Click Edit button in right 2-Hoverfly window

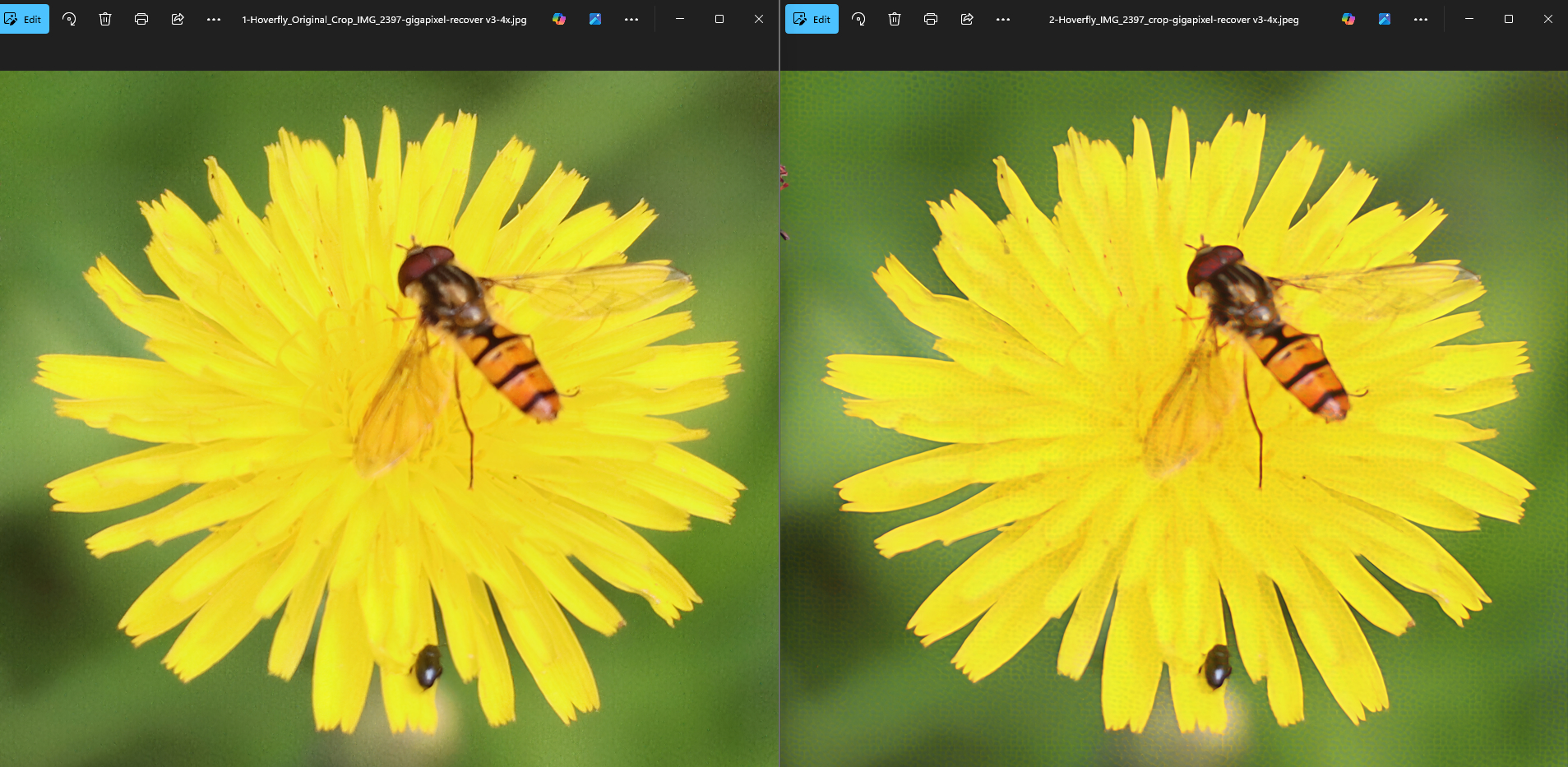(x=812, y=19)
